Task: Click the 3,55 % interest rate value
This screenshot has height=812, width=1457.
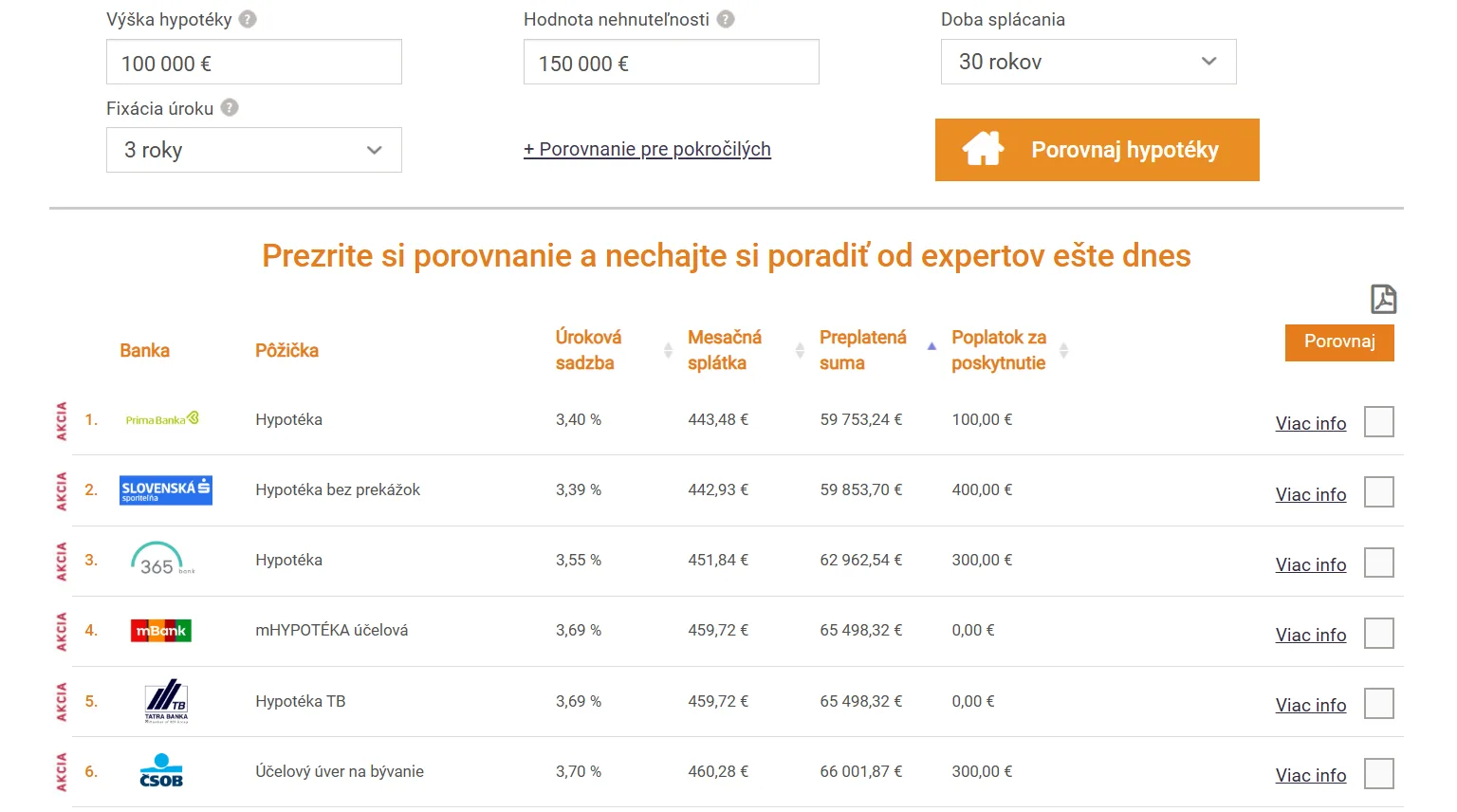Action: click(x=579, y=560)
